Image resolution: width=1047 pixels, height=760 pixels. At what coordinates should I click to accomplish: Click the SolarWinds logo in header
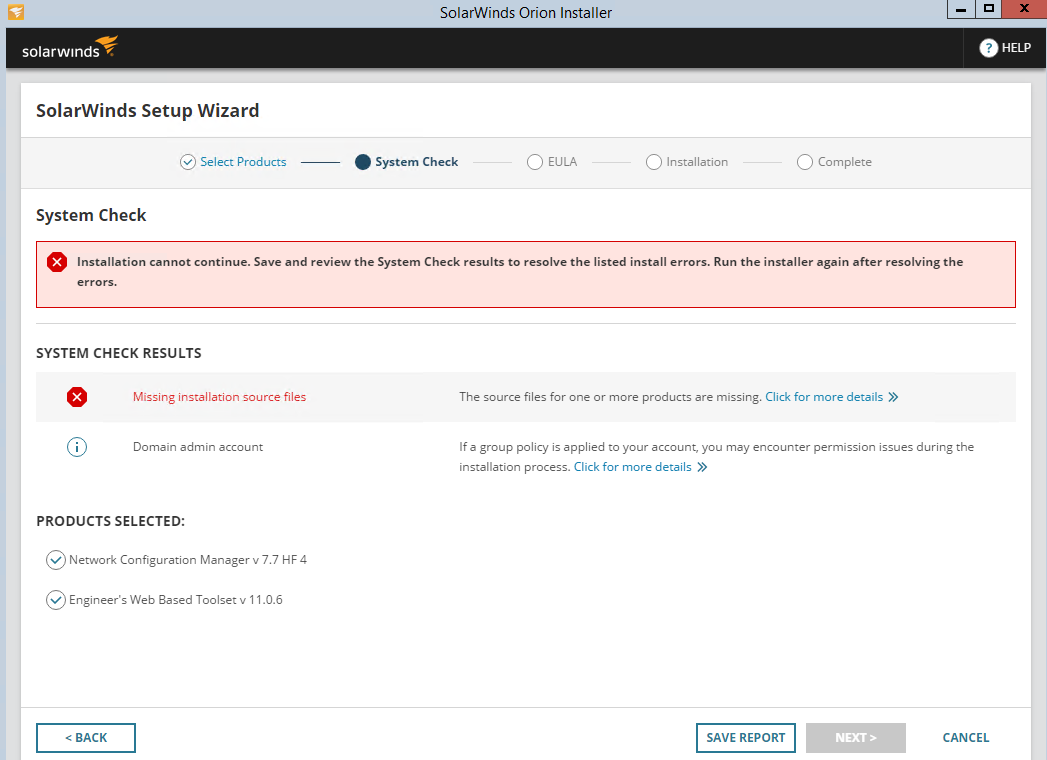pyautogui.click(x=70, y=48)
